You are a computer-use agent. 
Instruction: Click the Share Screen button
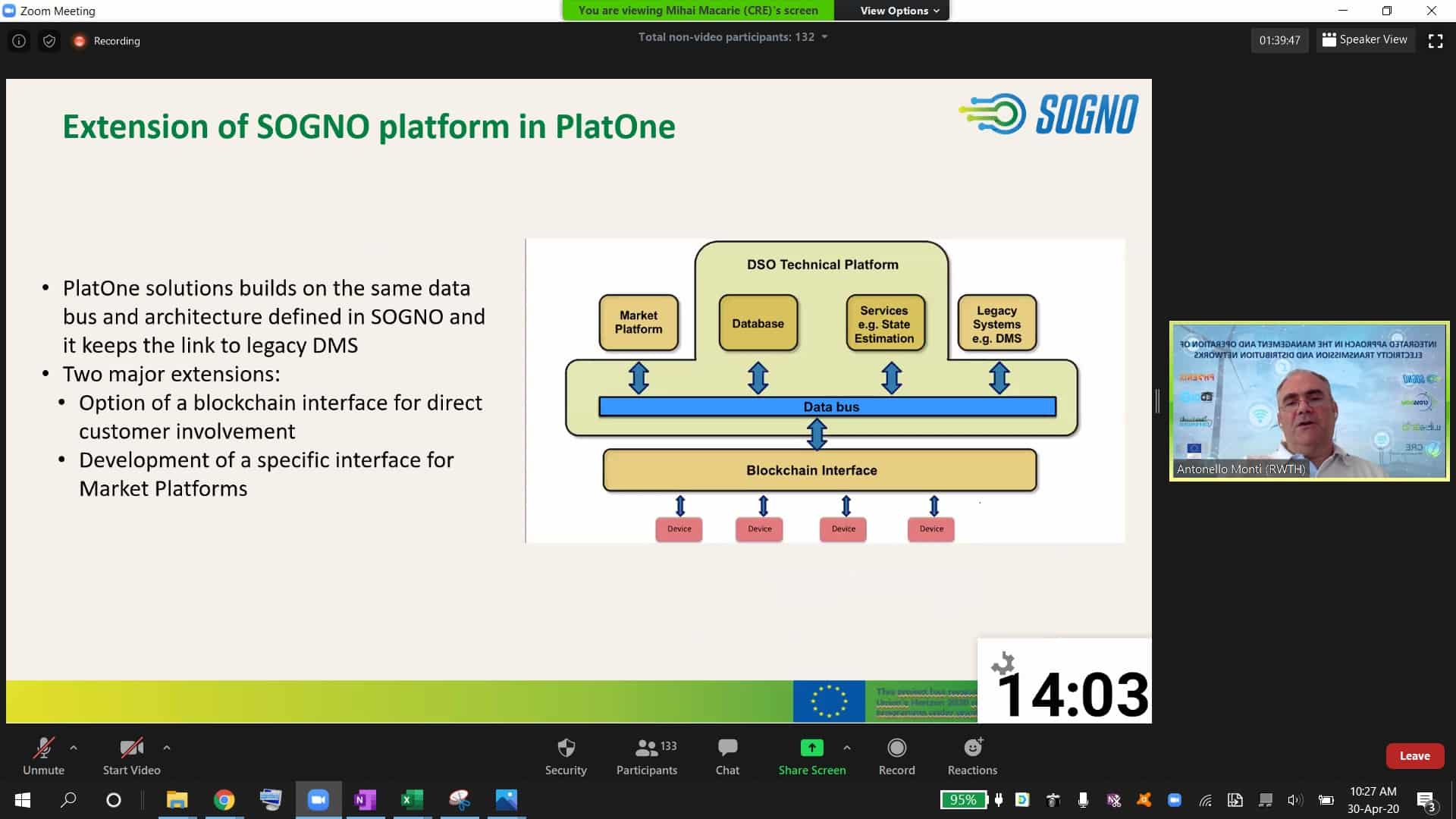pos(811,756)
